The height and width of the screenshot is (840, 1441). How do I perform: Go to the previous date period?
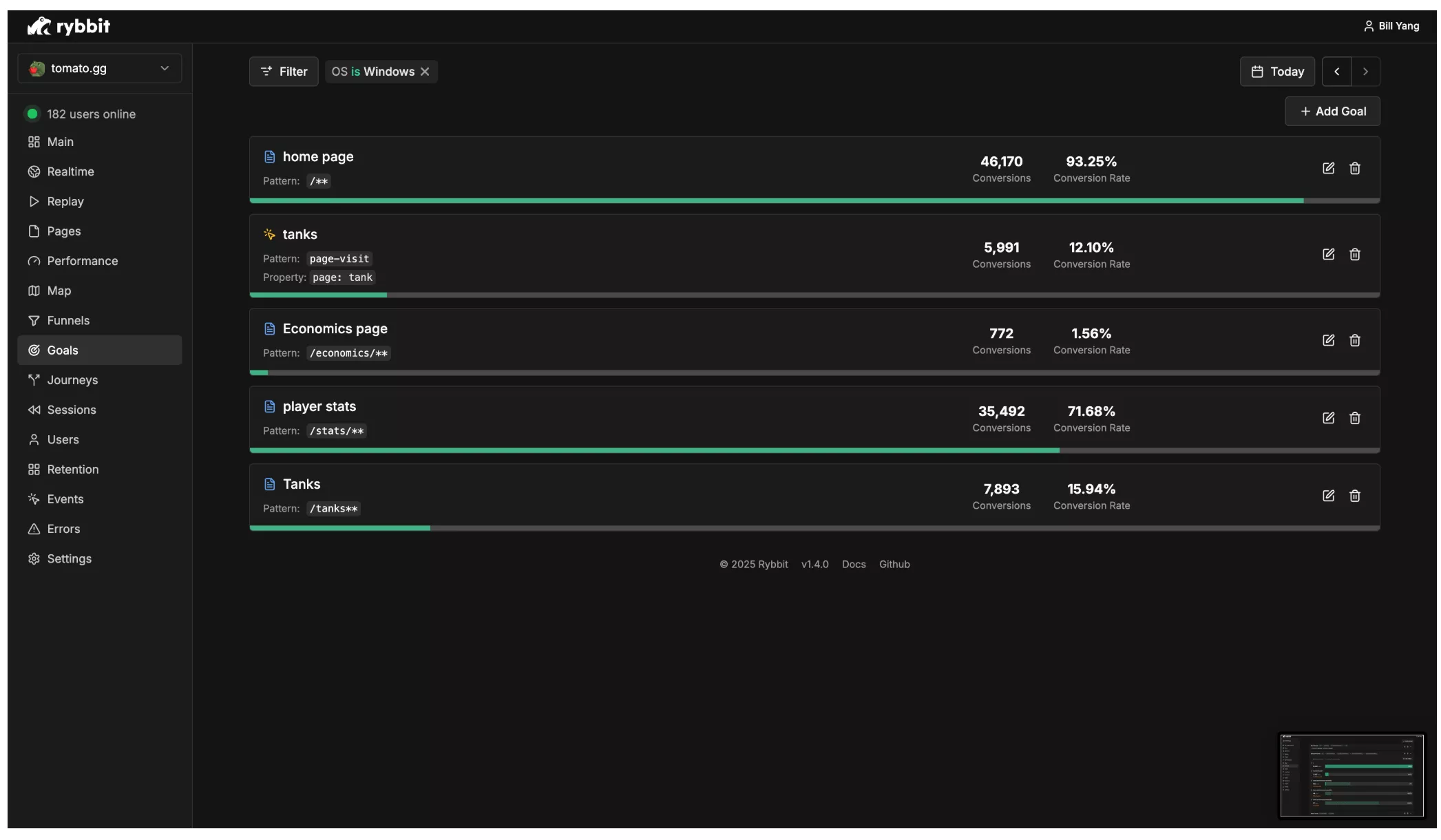tap(1336, 72)
